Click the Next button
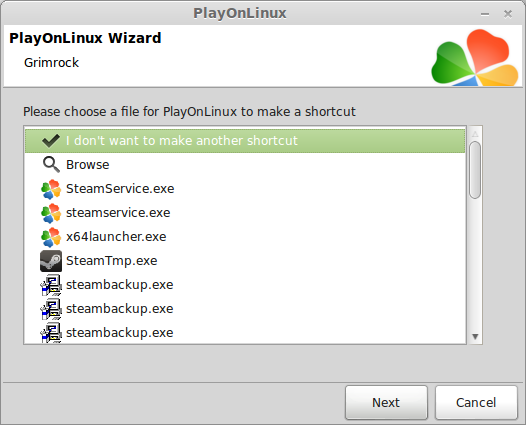Image resolution: width=526 pixels, height=425 pixels. tap(386, 403)
